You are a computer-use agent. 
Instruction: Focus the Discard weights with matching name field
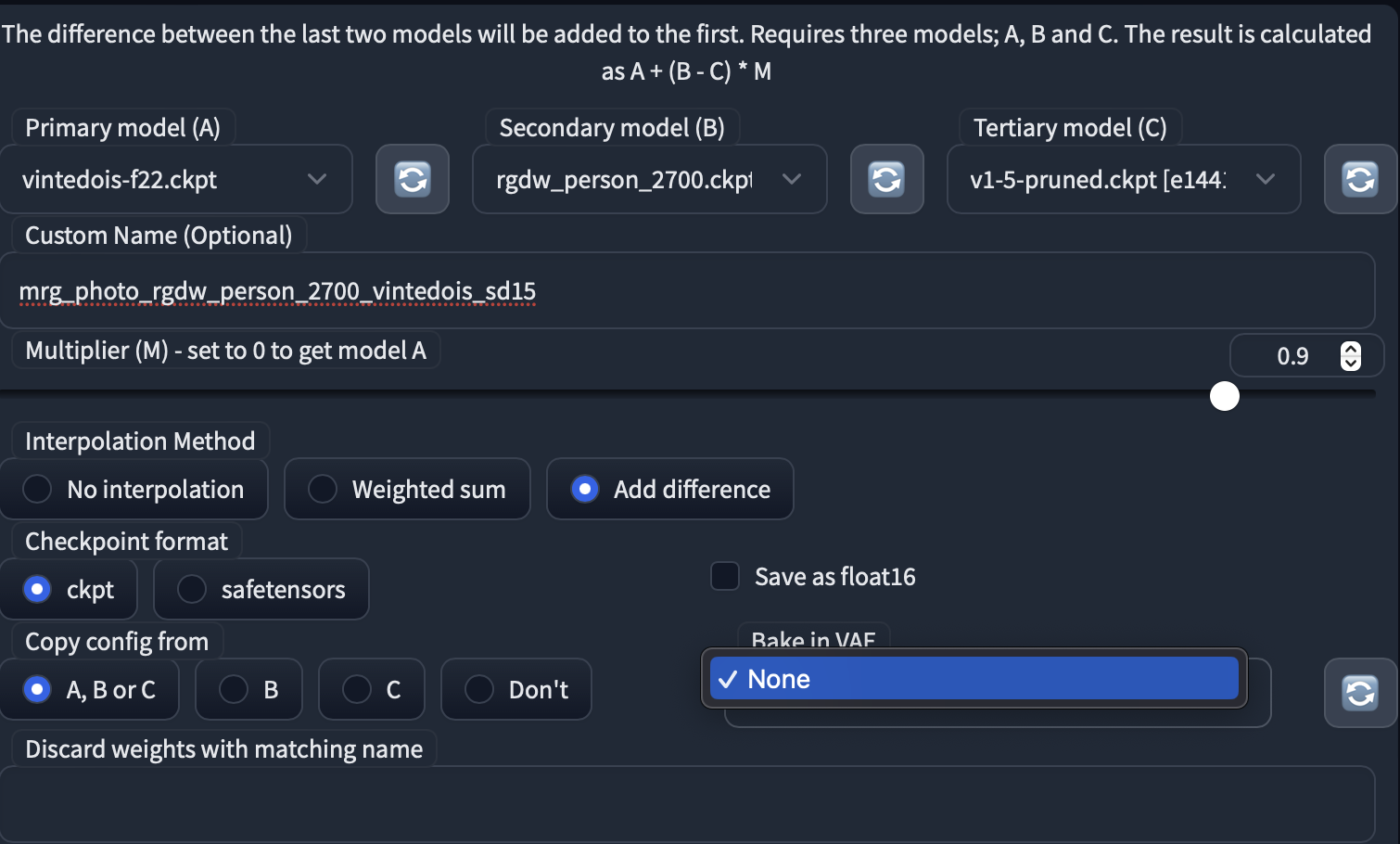pyautogui.click(x=686, y=803)
